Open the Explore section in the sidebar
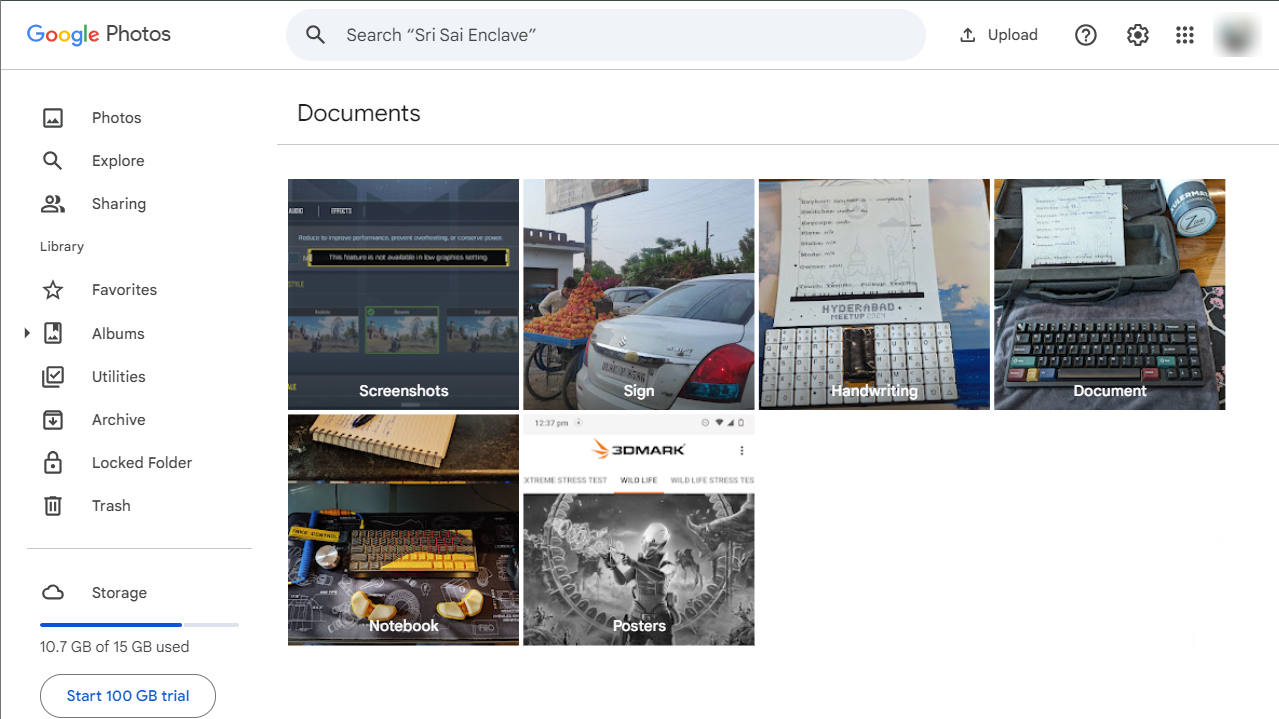1279x719 pixels. click(x=117, y=160)
